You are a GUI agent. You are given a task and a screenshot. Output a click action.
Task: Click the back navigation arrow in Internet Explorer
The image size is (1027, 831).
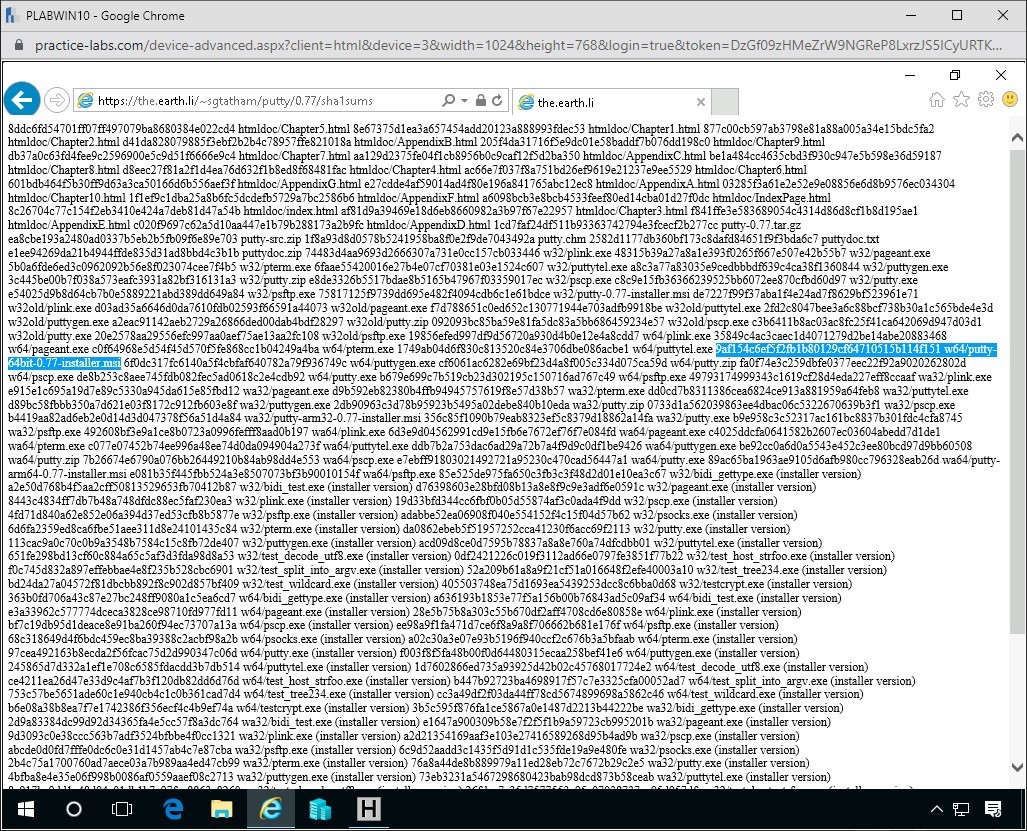click(x=22, y=99)
